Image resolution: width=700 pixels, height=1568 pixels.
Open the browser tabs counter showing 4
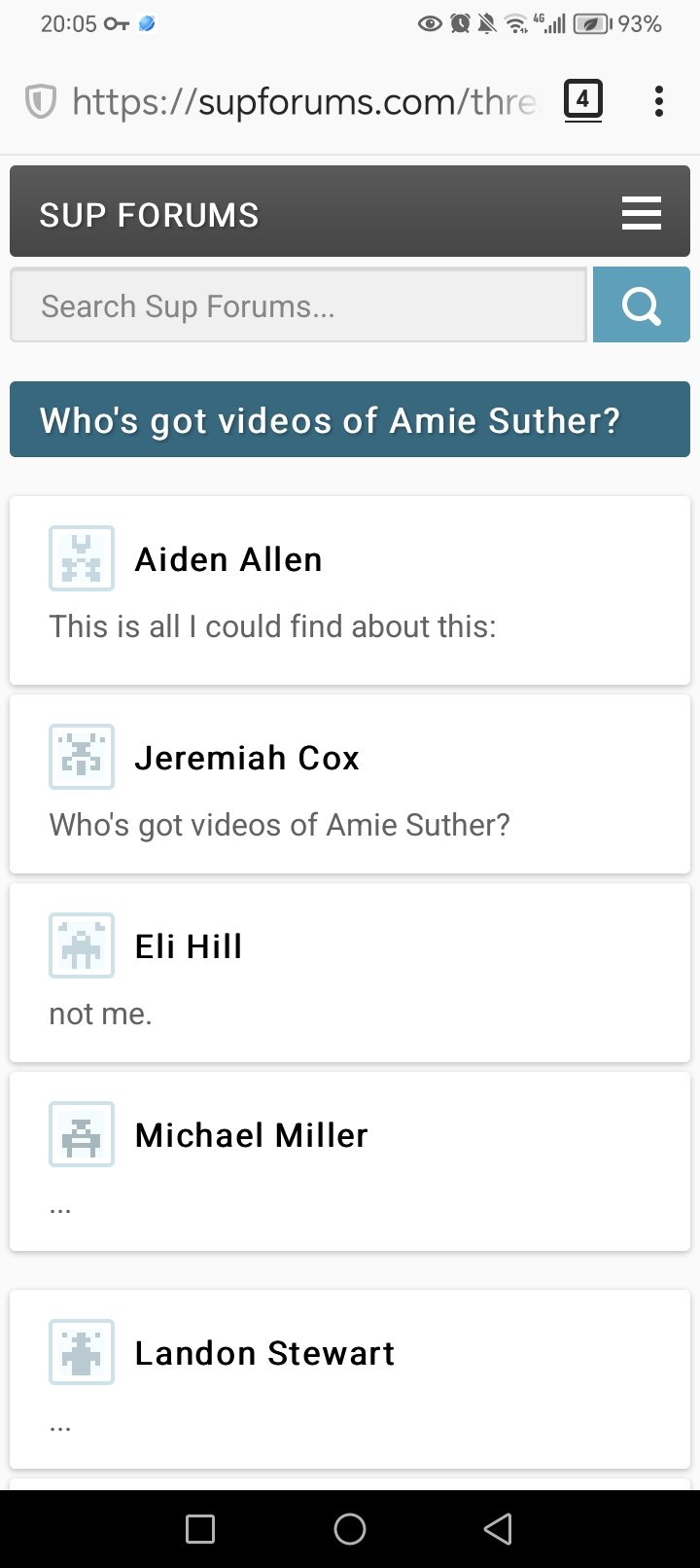(x=583, y=100)
